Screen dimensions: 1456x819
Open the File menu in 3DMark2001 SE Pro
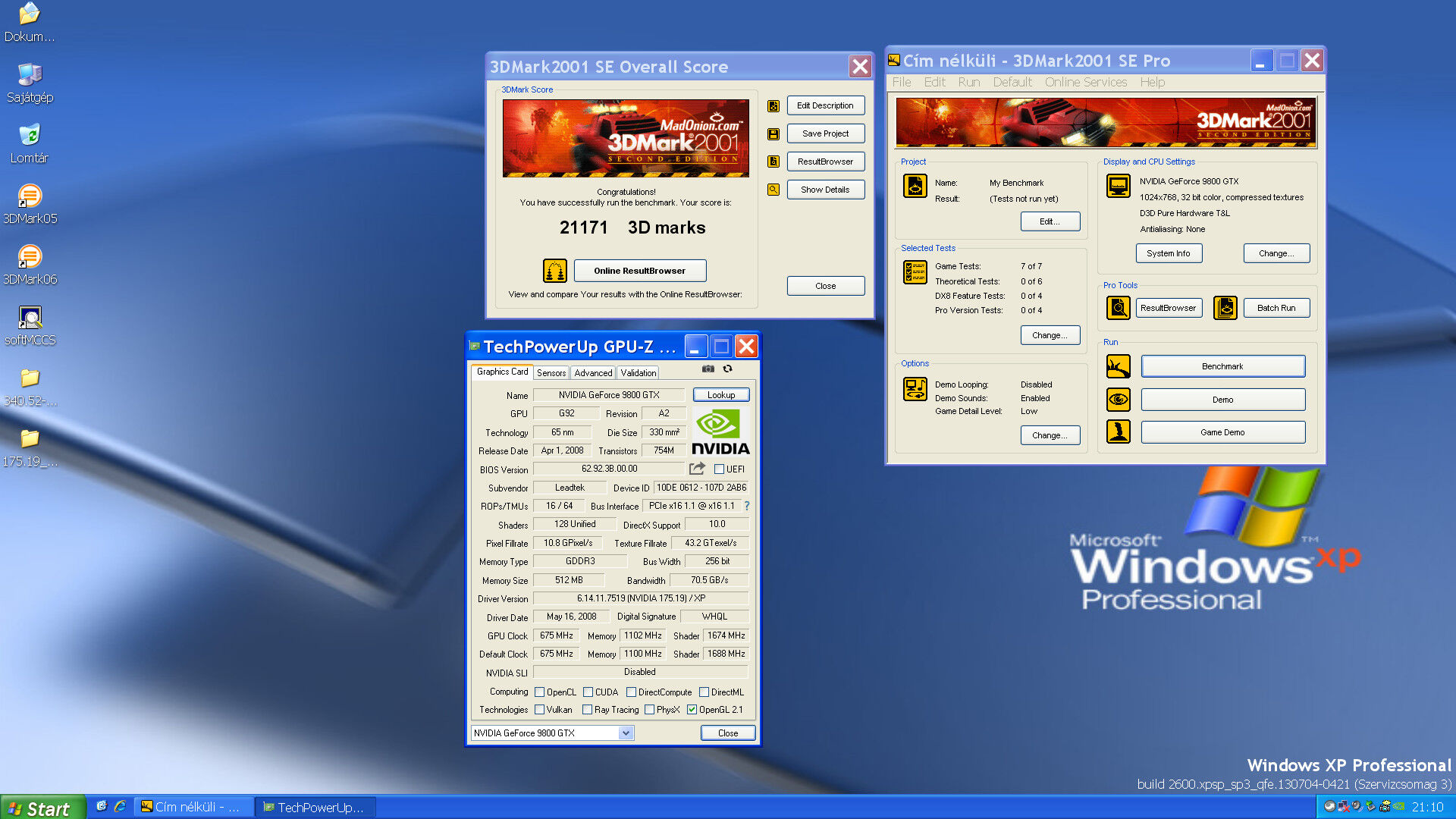pos(902,82)
